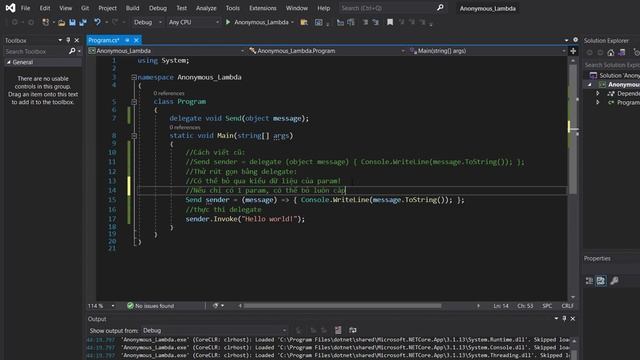Click the Redo toolbar icon

tap(115, 22)
